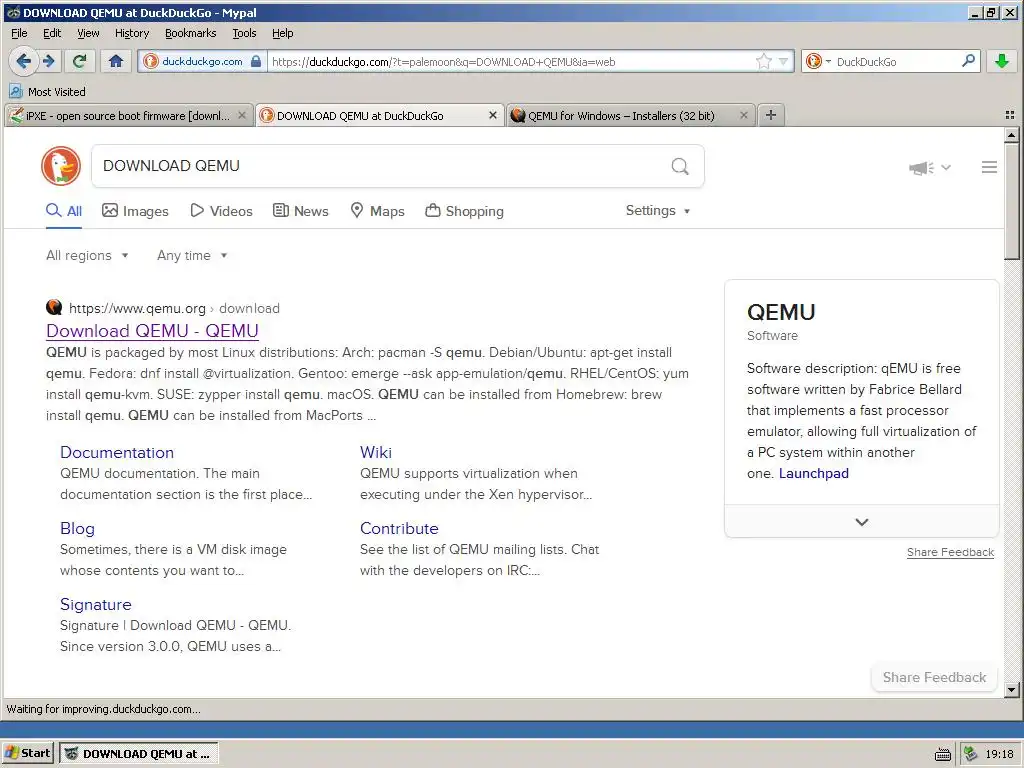Open the Signature sitelink
This screenshot has height=768, width=1024.
pyautogui.click(x=95, y=605)
